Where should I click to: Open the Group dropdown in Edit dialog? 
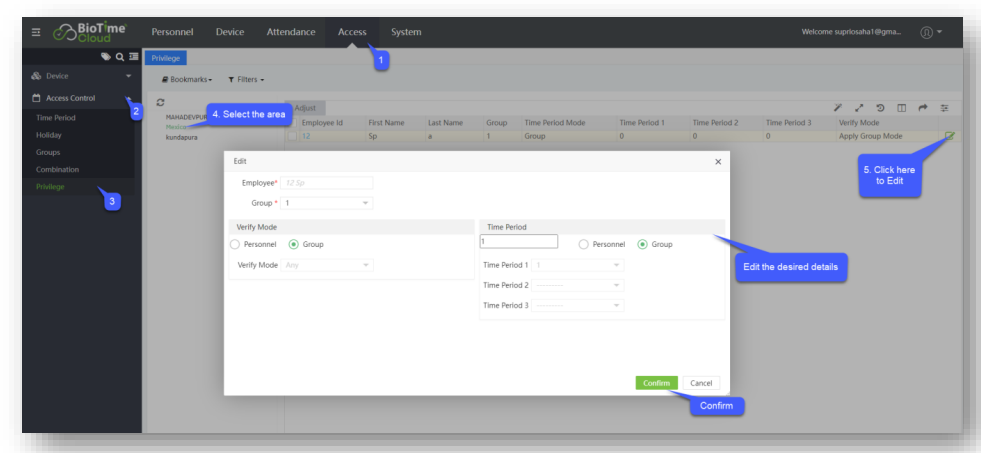click(327, 203)
